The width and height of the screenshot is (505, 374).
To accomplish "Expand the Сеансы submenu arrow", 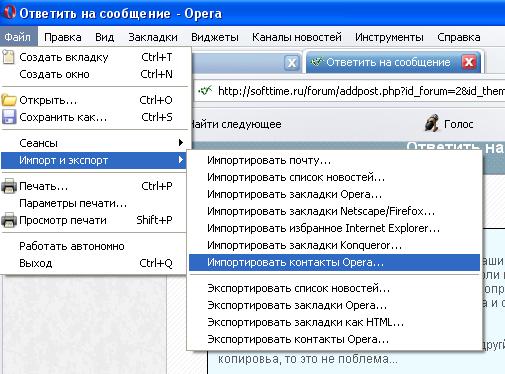I will coord(181,143).
